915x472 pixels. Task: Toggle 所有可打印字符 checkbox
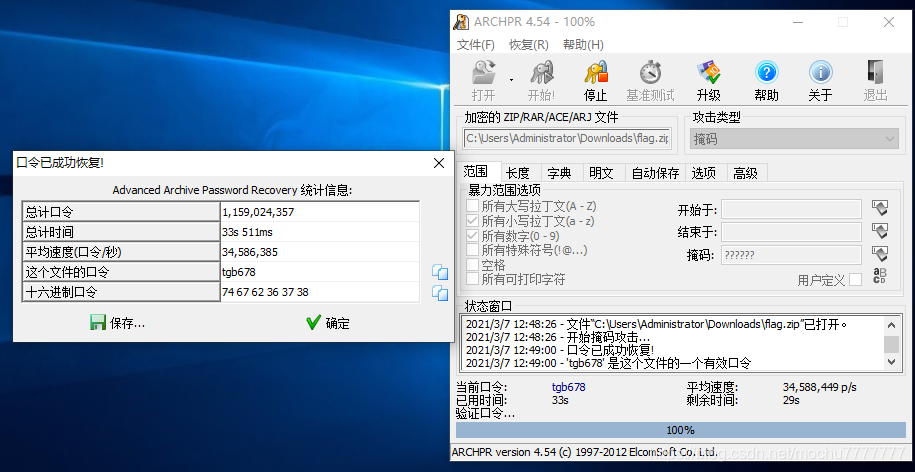(472, 279)
